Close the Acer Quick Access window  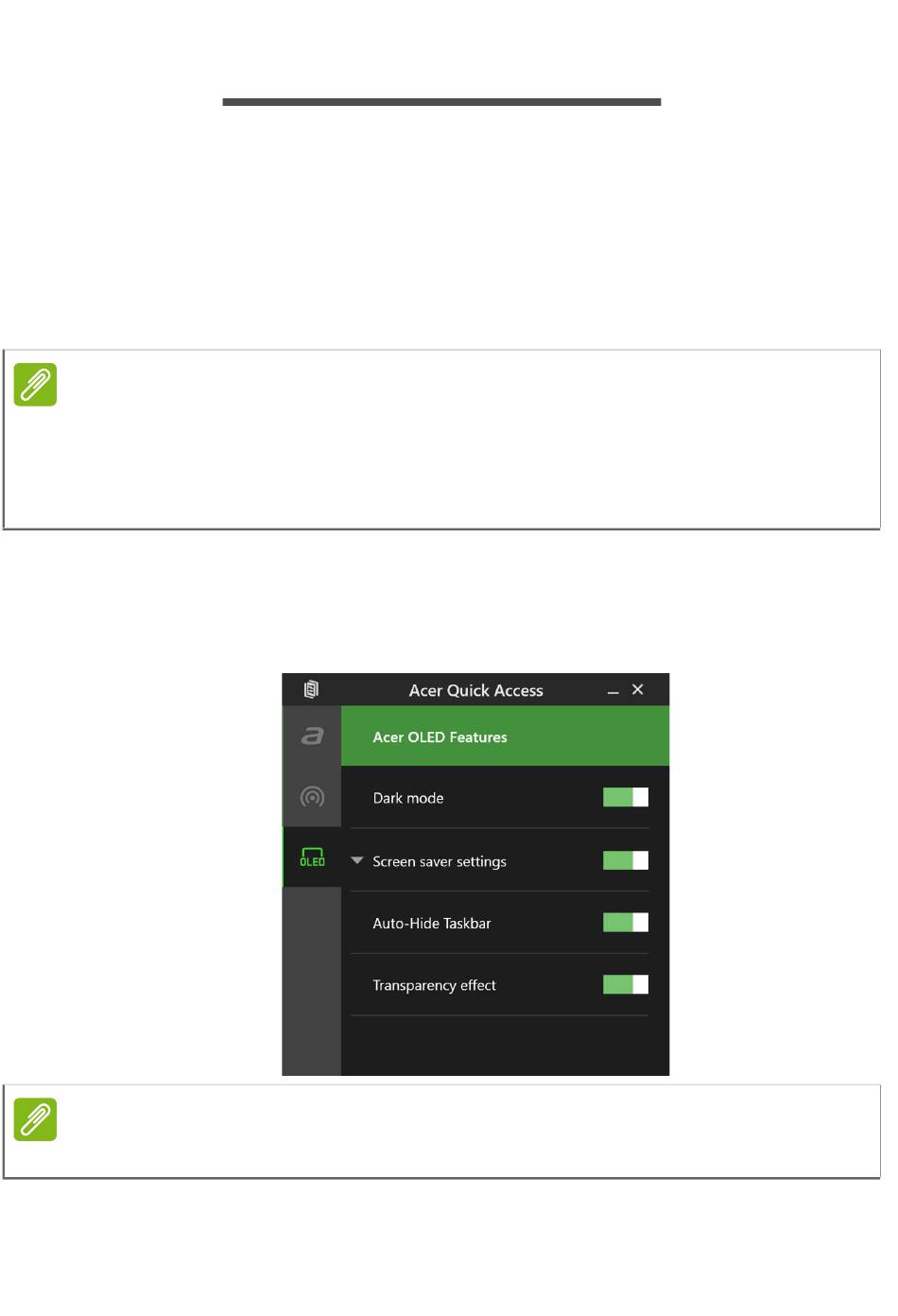pyautogui.click(x=637, y=689)
